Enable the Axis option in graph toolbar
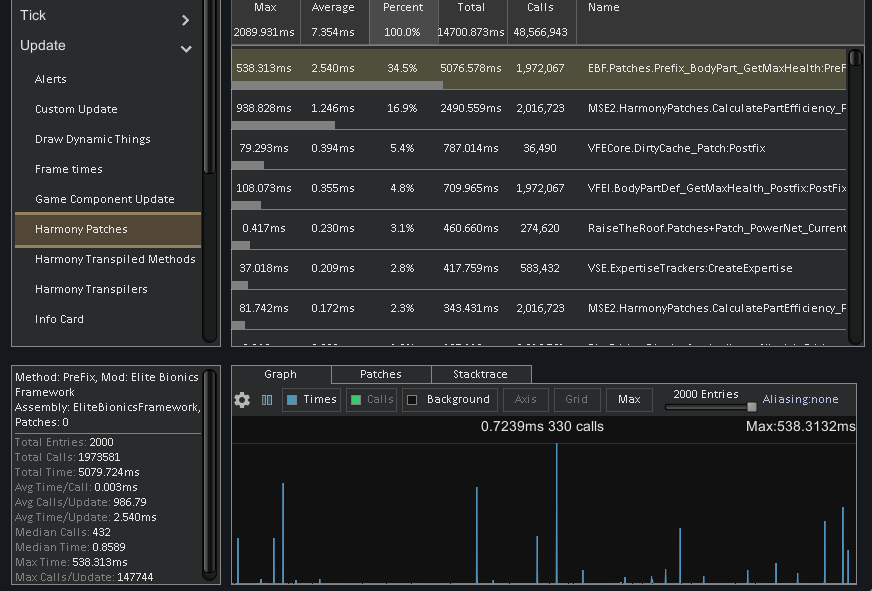 (x=525, y=399)
